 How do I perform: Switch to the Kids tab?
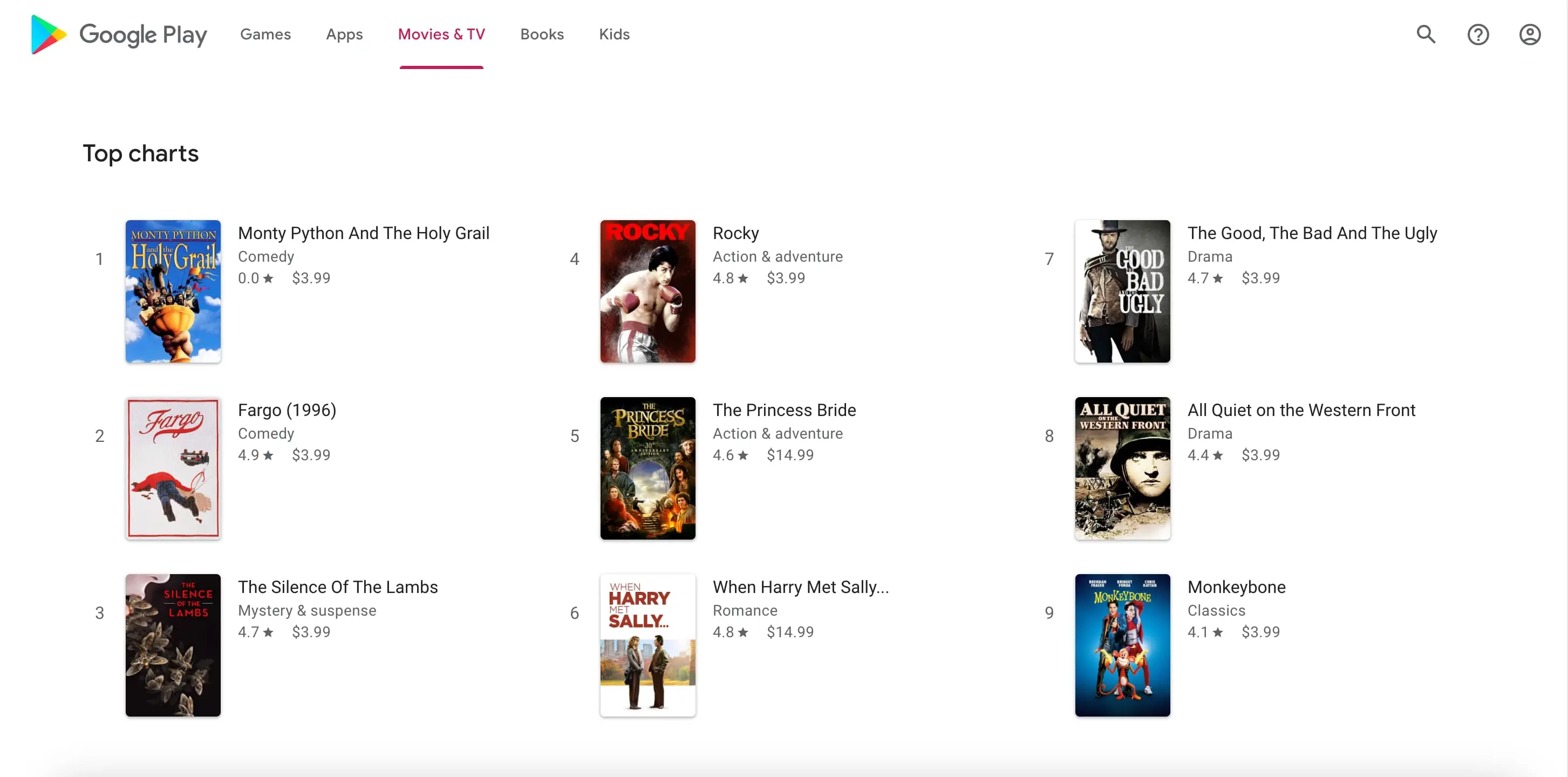click(x=614, y=35)
